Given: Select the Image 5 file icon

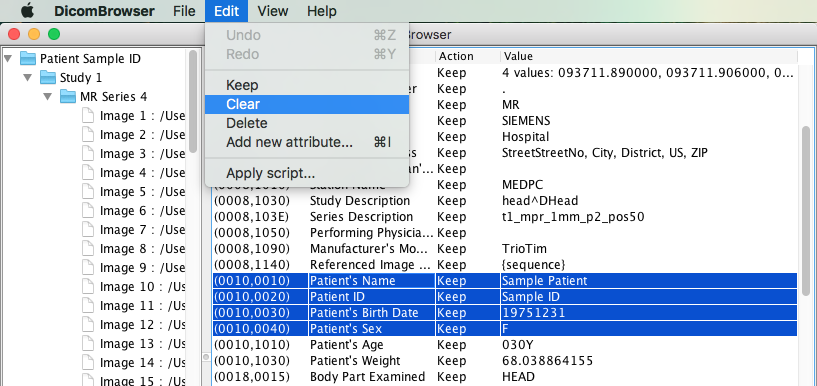Looking at the screenshot, I should coord(88,192).
